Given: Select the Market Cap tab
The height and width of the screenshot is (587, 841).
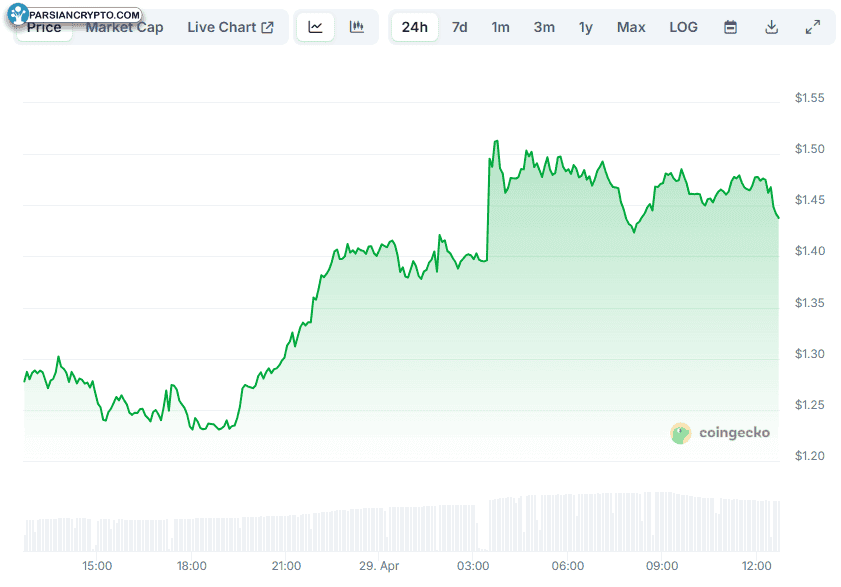Looking at the screenshot, I should tap(124, 27).
